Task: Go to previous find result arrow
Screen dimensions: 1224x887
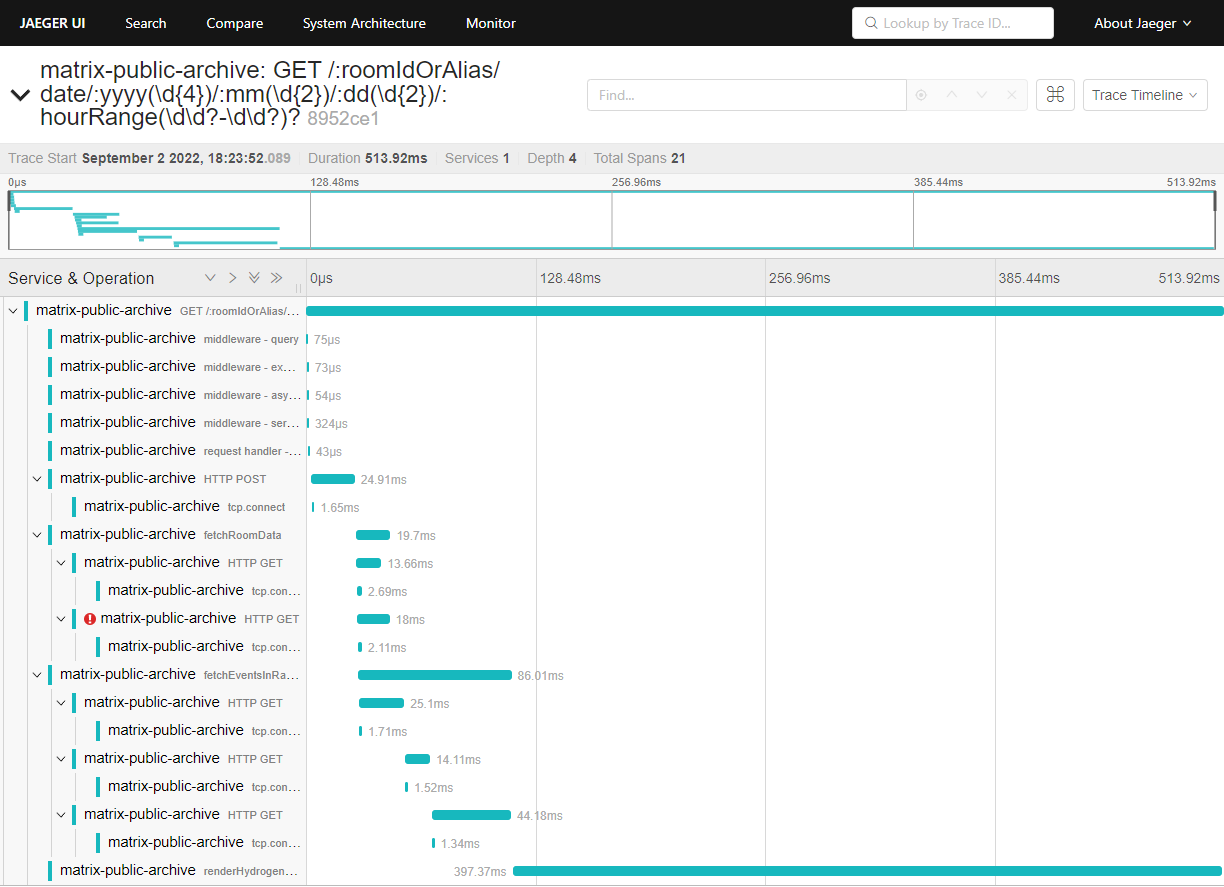Action: pos(952,95)
